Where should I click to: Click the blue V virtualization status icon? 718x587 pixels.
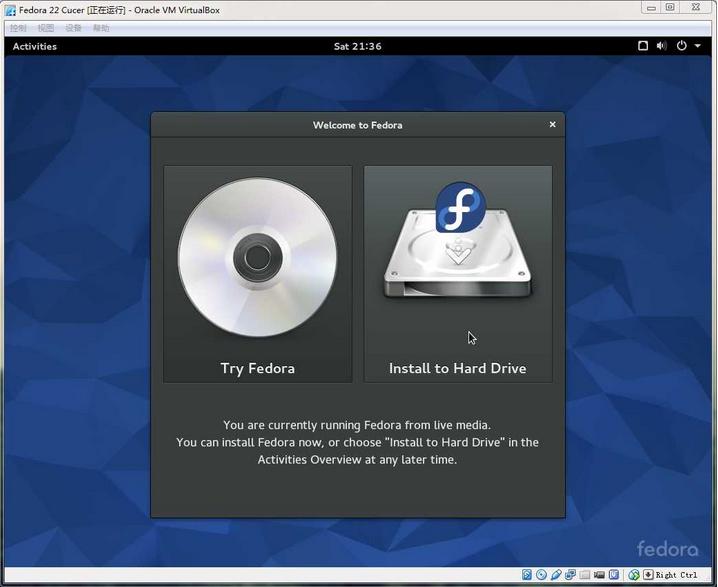pos(614,575)
